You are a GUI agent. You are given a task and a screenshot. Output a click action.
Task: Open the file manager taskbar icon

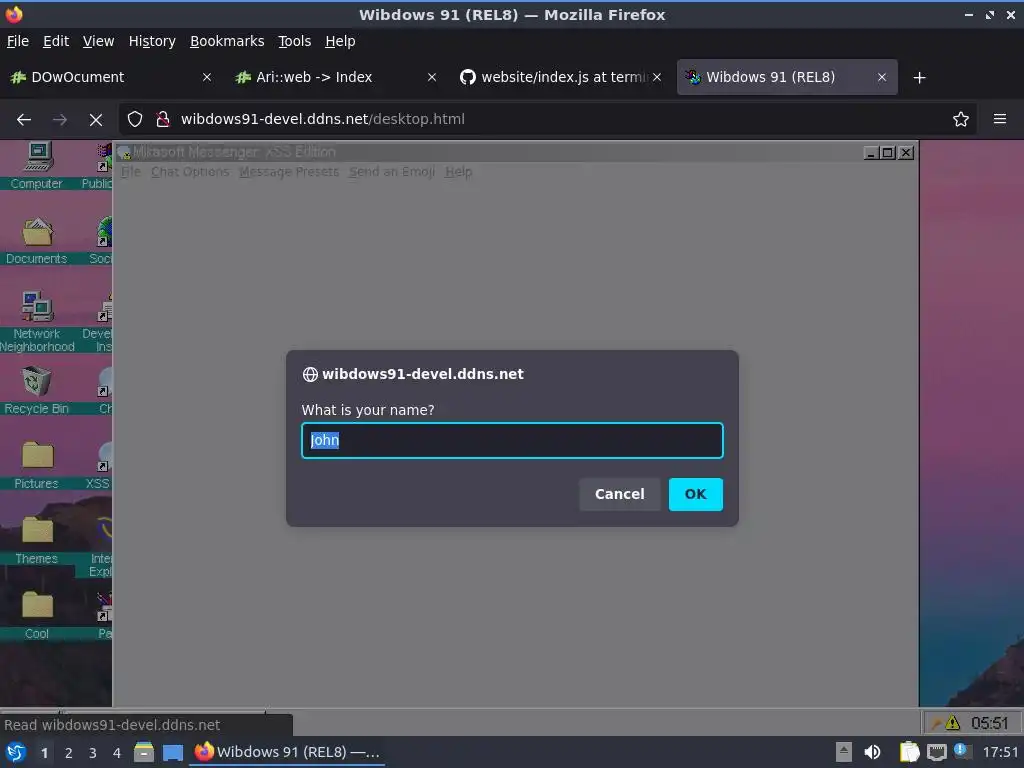pyautogui.click(x=144, y=752)
